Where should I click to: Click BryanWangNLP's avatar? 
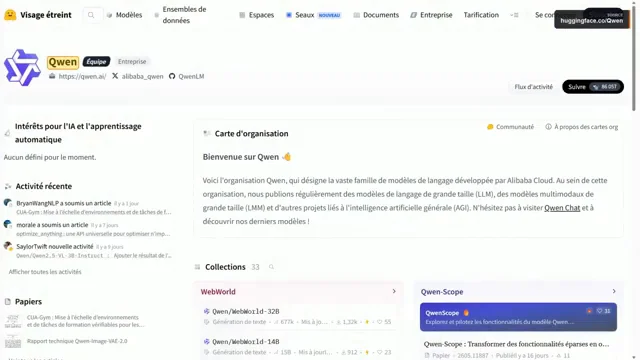[x=8, y=203]
